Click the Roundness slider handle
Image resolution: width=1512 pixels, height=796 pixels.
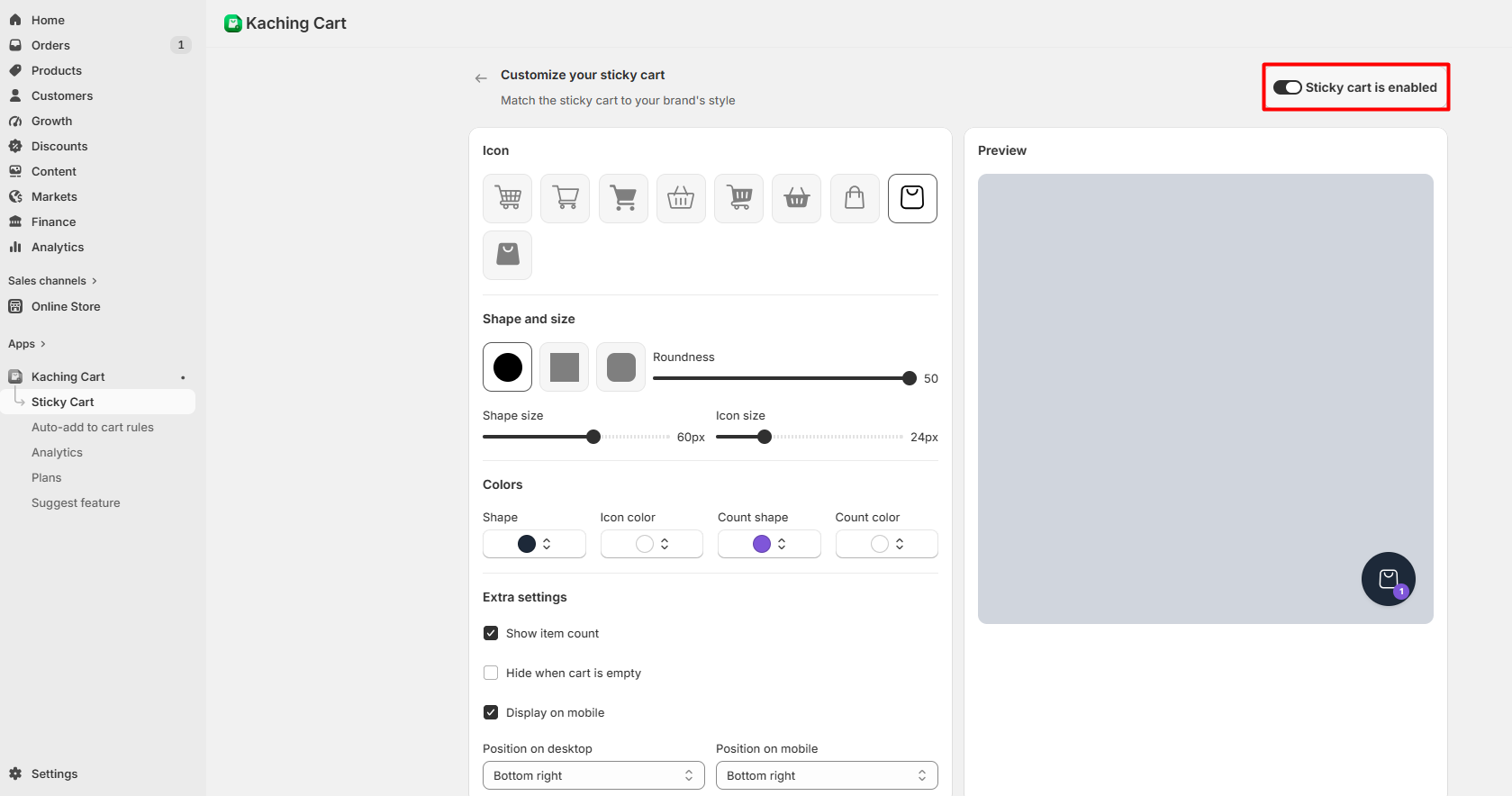click(x=910, y=378)
